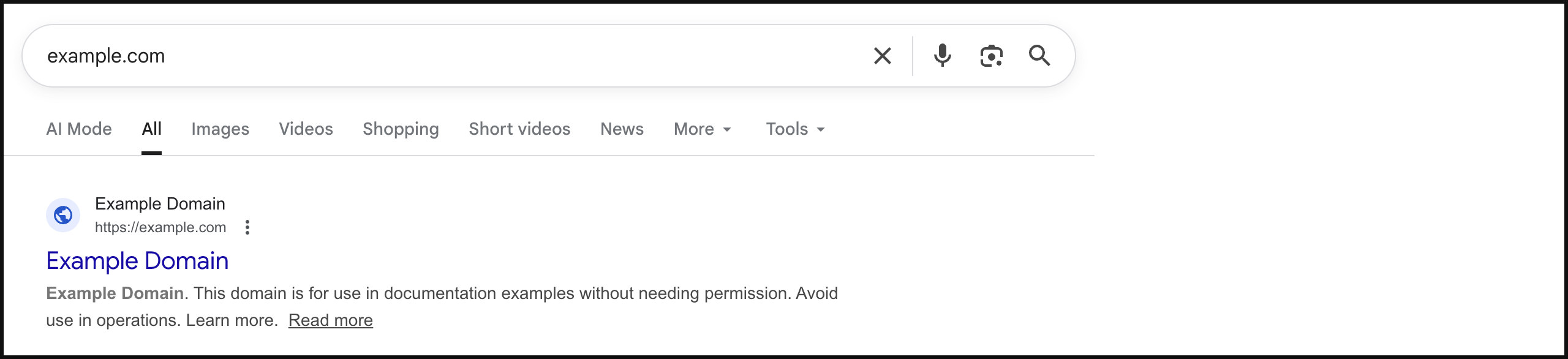Go to the Videos tab
The width and height of the screenshot is (1568, 359).
[x=306, y=129]
